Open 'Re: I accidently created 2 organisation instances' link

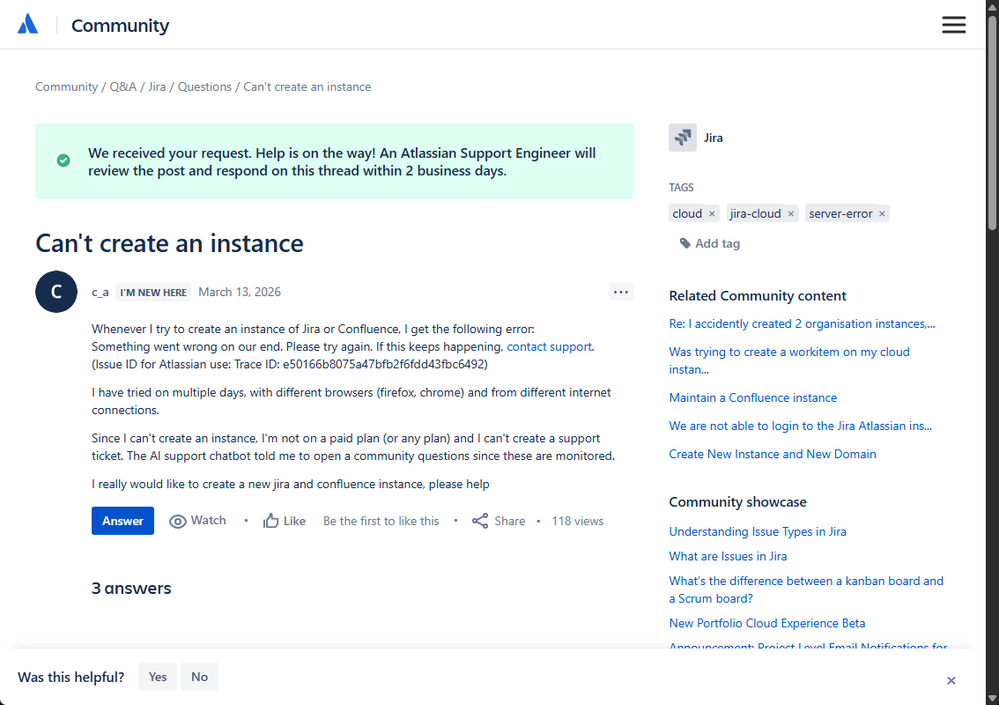click(802, 324)
